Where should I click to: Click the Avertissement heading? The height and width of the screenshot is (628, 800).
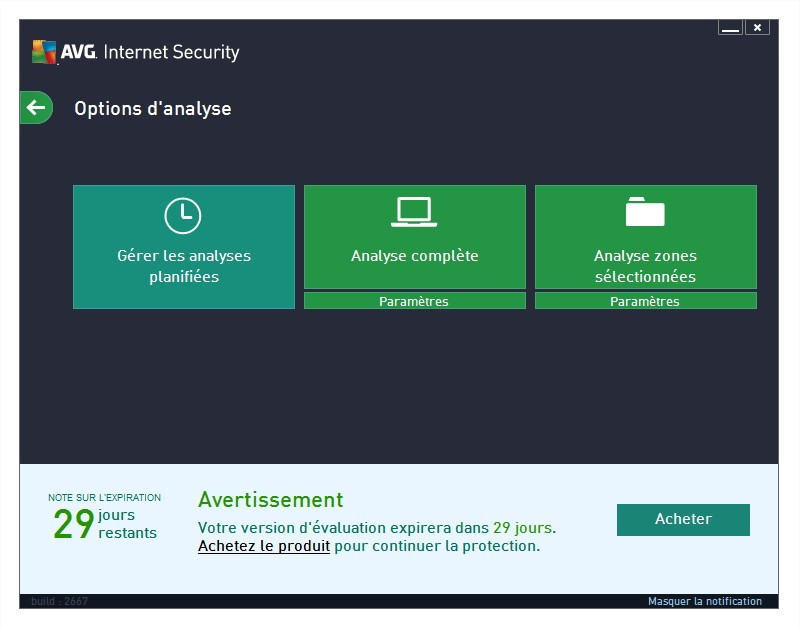pos(270,500)
